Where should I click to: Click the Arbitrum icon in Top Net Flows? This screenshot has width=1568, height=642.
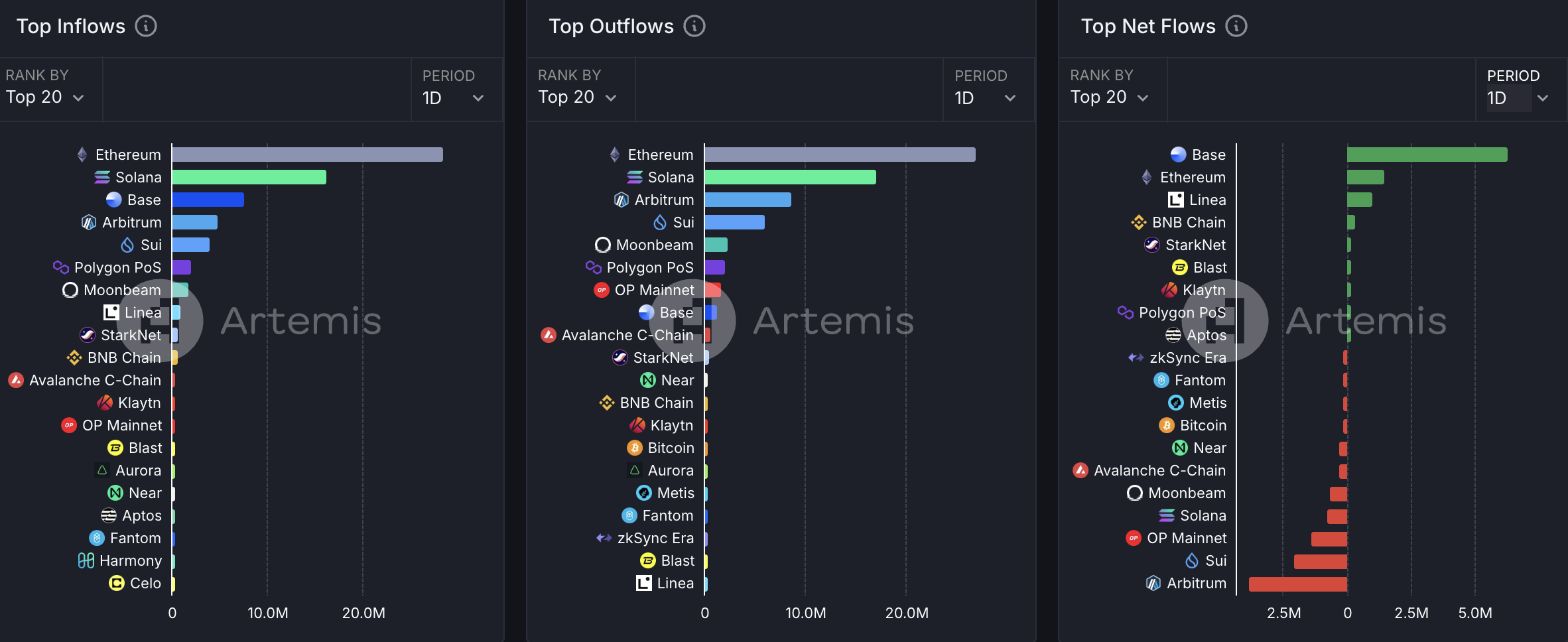1153,584
